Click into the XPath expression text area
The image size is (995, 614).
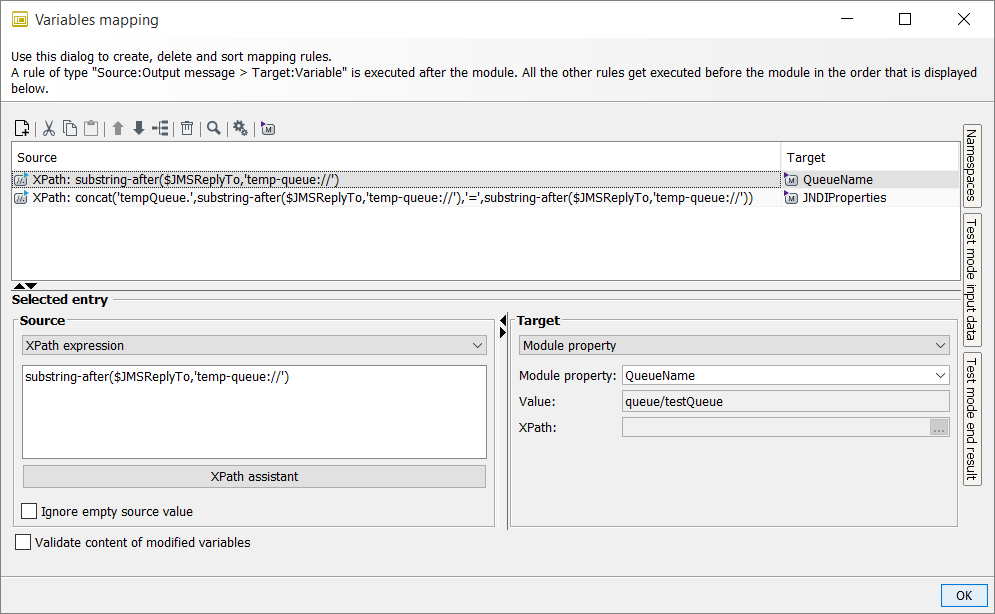(x=254, y=411)
